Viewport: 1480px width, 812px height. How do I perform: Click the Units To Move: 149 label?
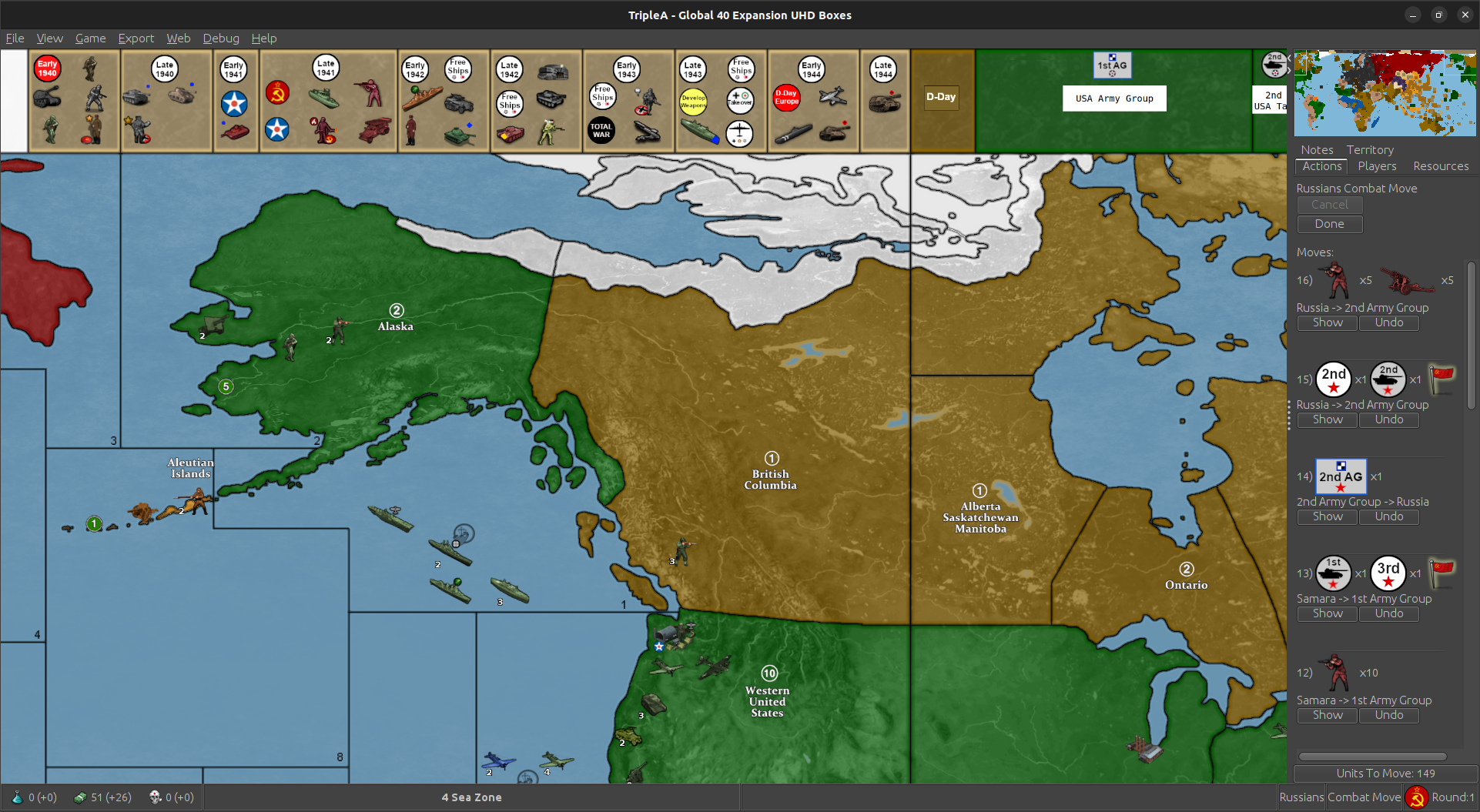pyautogui.click(x=1385, y=774)
